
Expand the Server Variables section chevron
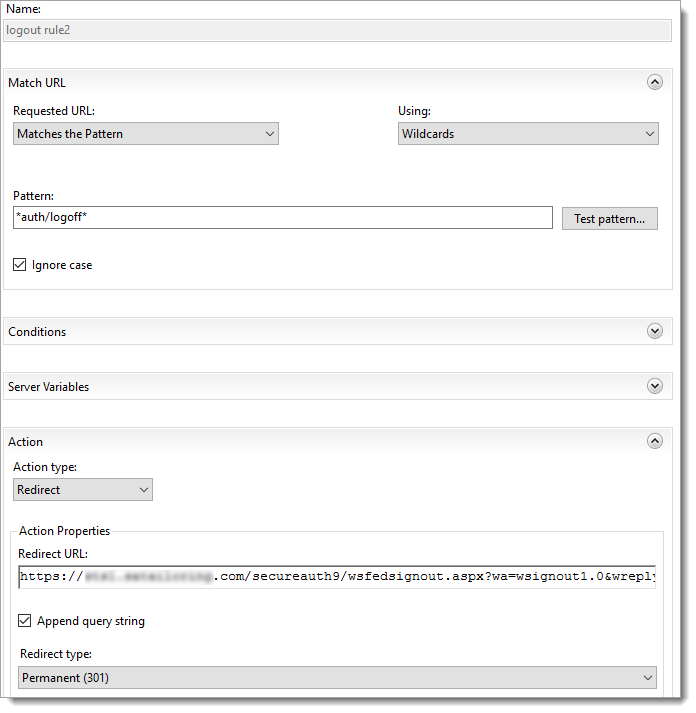[655, 386]
